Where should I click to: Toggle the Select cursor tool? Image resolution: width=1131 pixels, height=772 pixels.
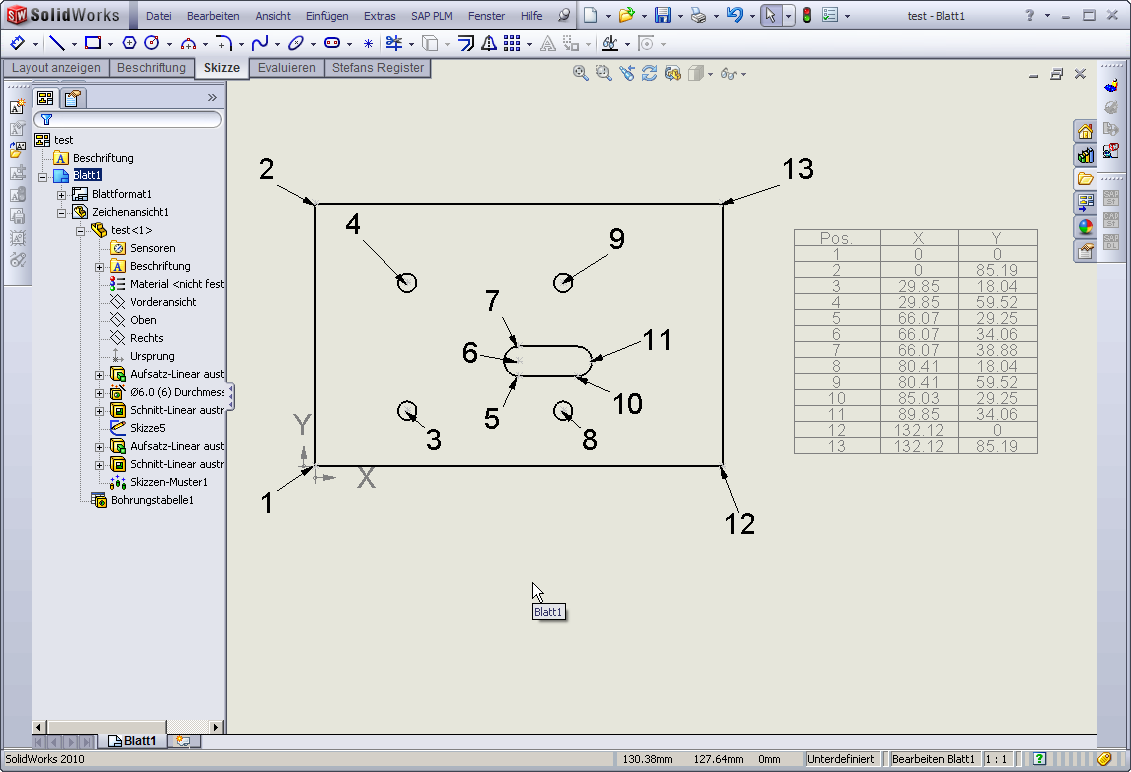[770, 15]
